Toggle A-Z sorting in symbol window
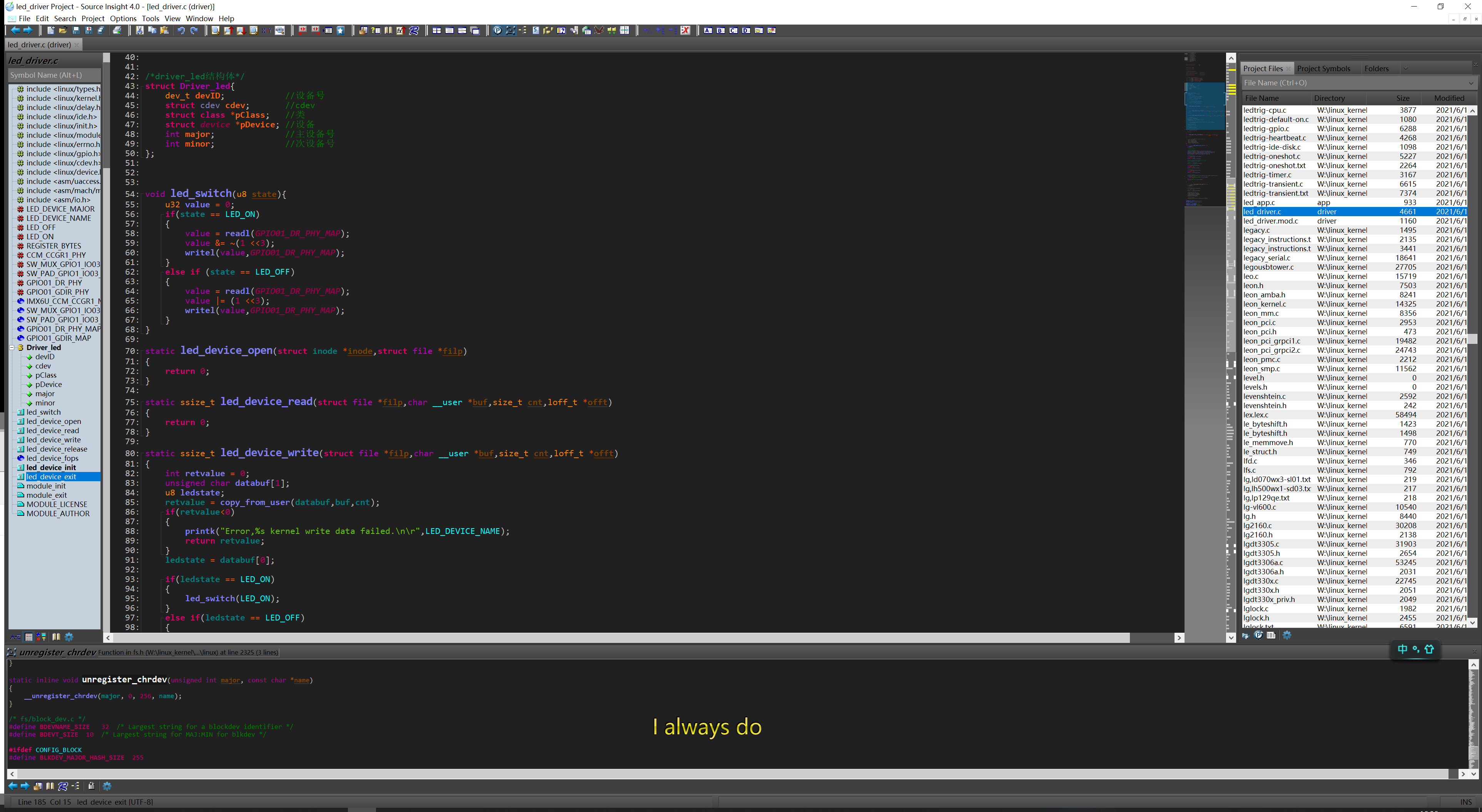 click(x=15, y=637)
